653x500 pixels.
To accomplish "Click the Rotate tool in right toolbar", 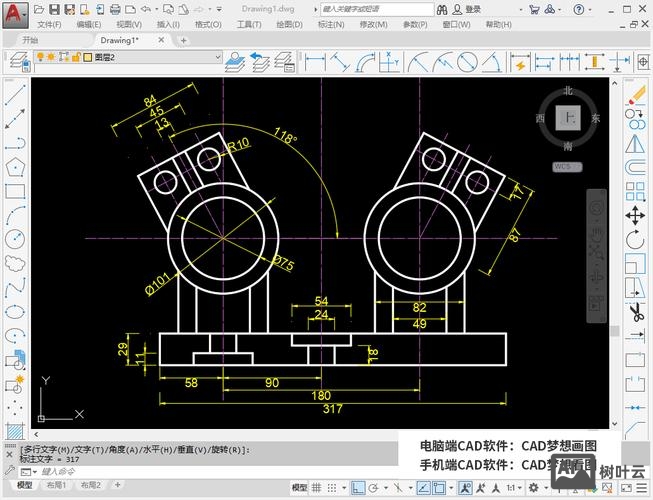I will point(635,240).
